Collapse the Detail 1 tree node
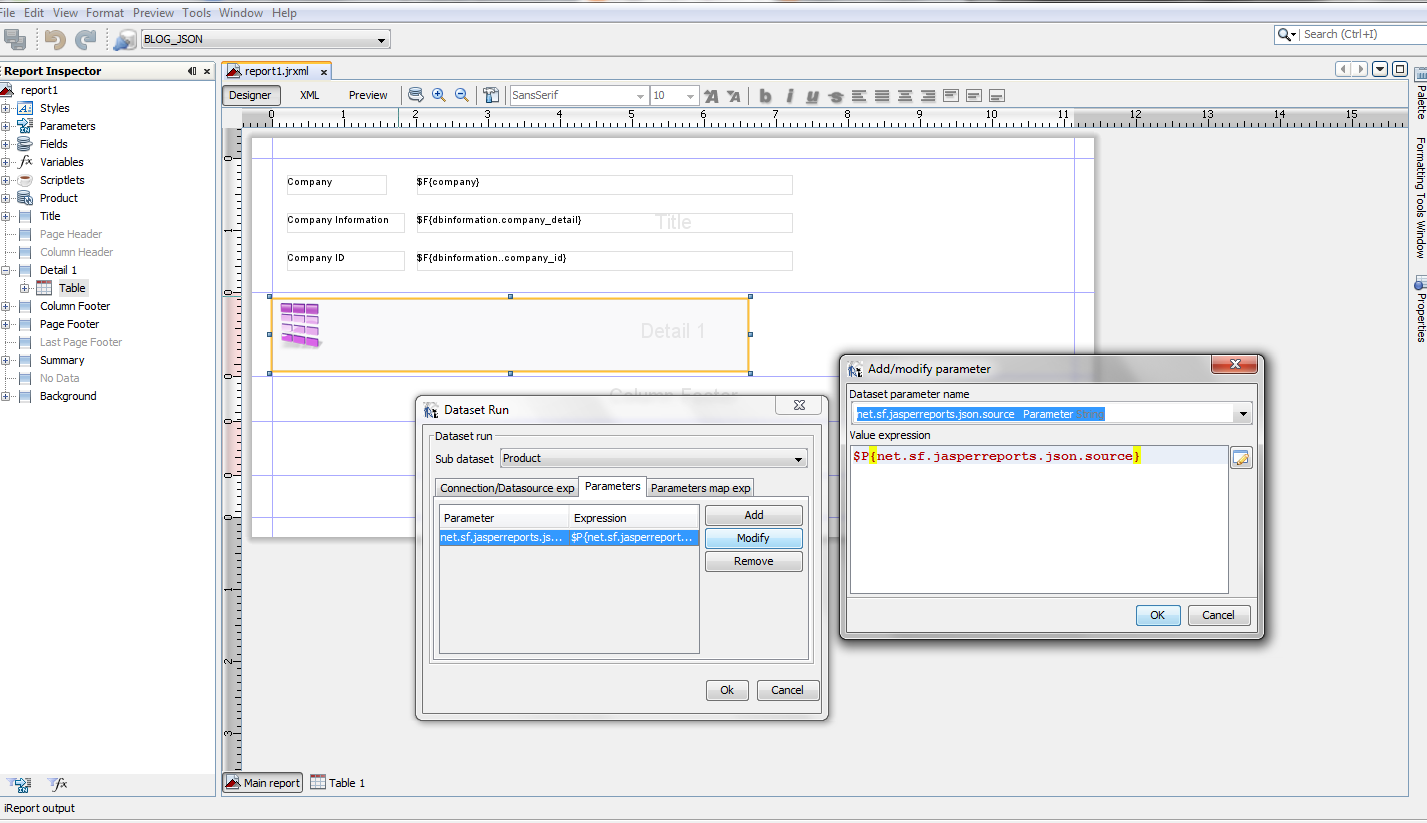Screen dimensions: 1427x823 [6, 270]
